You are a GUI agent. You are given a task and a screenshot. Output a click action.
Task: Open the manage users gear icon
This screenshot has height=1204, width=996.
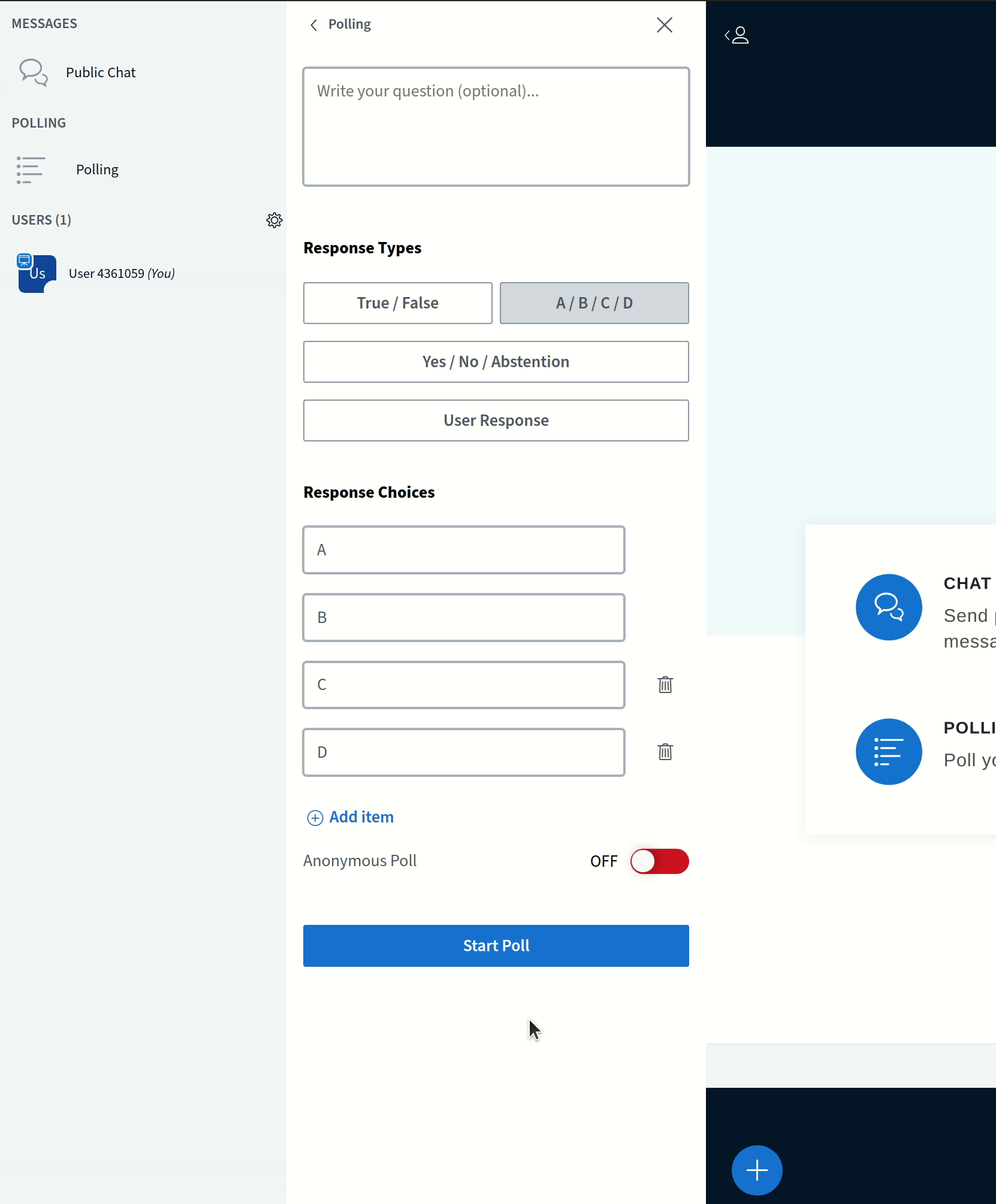(x=274, y=220)
